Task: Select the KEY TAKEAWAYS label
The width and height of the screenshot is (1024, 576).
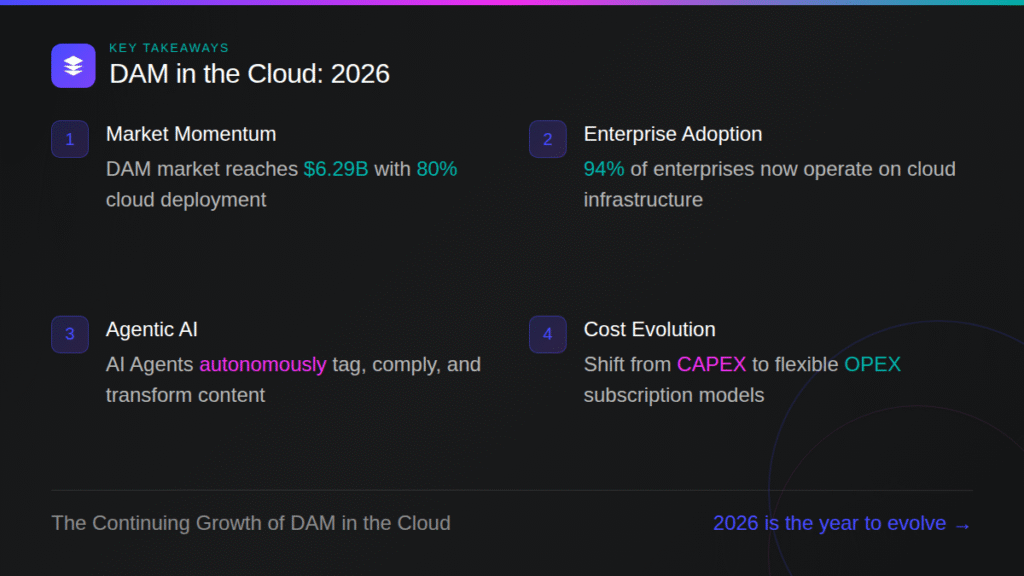Action: click(169, 47)
